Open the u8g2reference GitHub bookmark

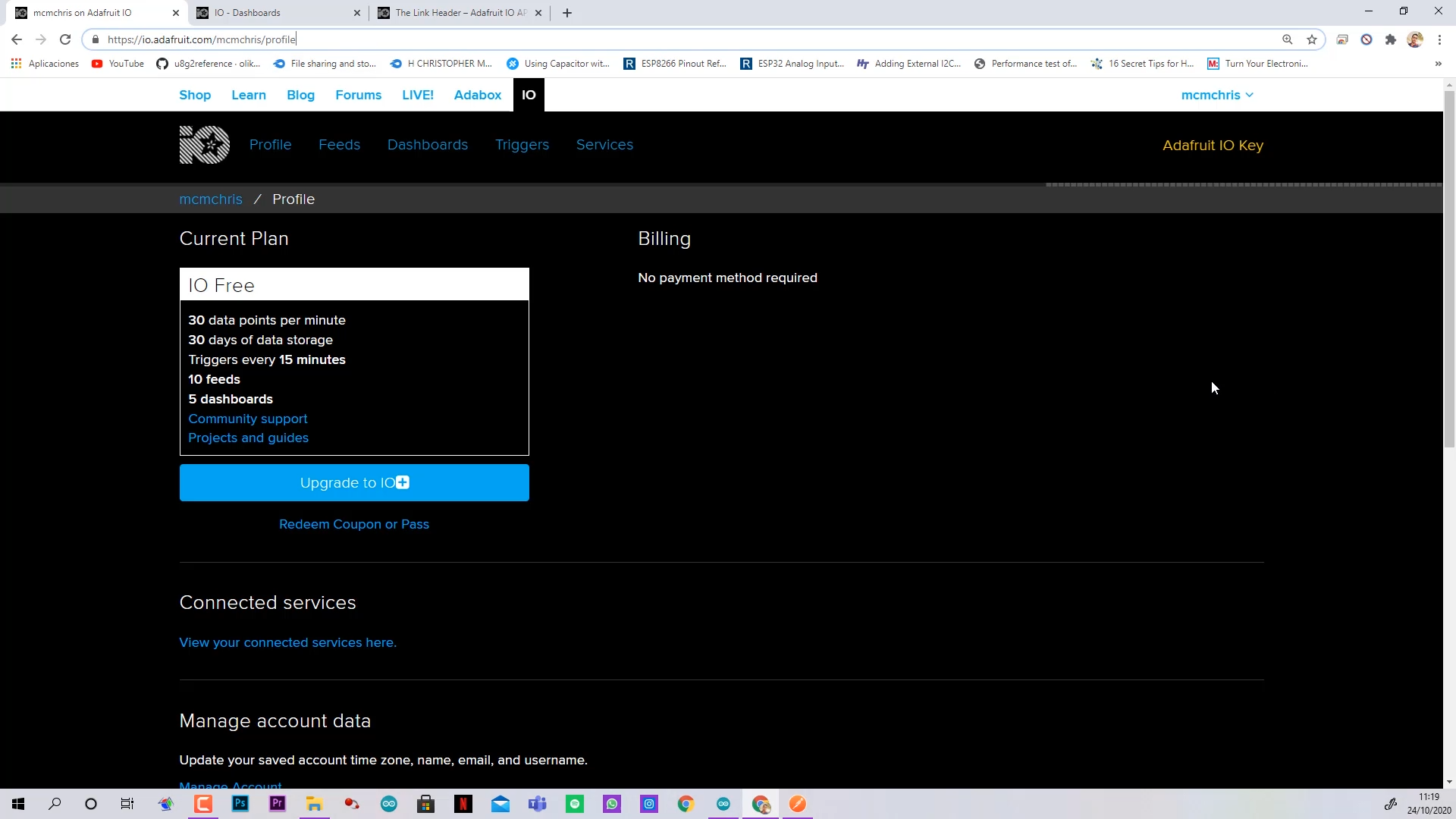coord(209,64)
